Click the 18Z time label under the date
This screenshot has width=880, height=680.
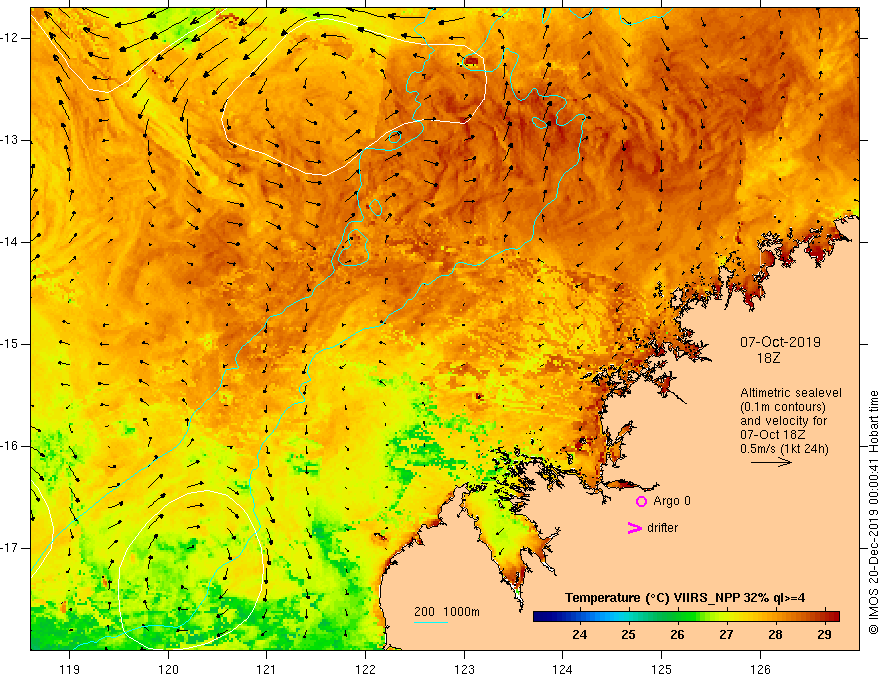coord(768,358)
